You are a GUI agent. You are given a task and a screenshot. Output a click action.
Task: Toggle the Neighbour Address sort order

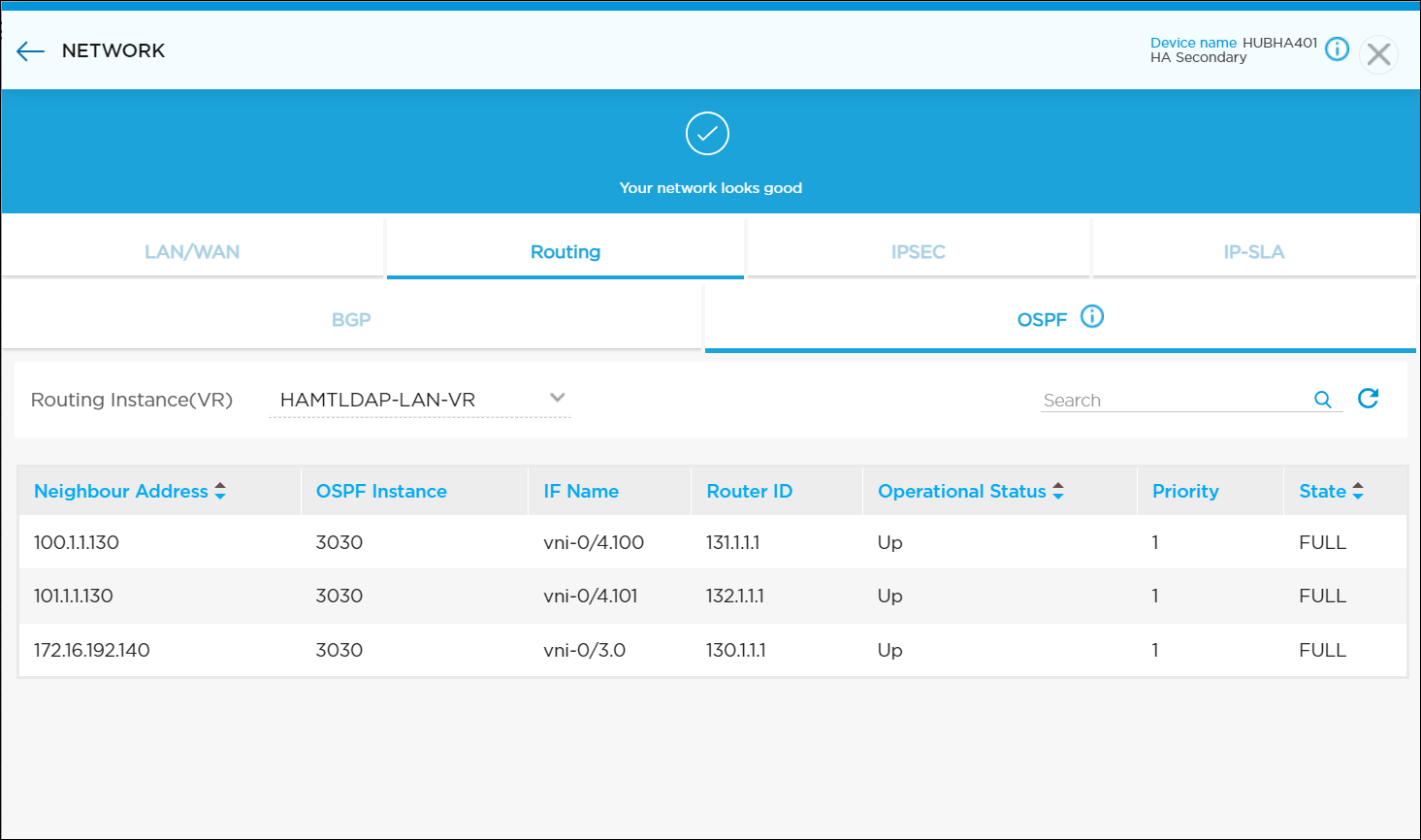pos(221,491)
